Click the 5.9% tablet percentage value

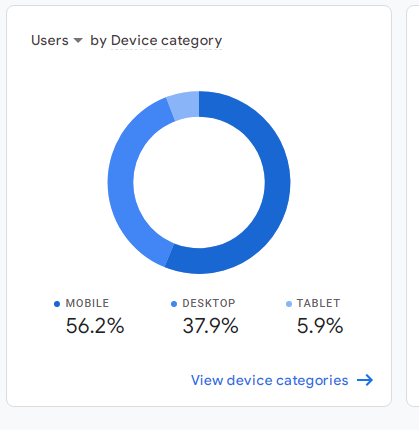pyautogui.click(x=320, y=326)
